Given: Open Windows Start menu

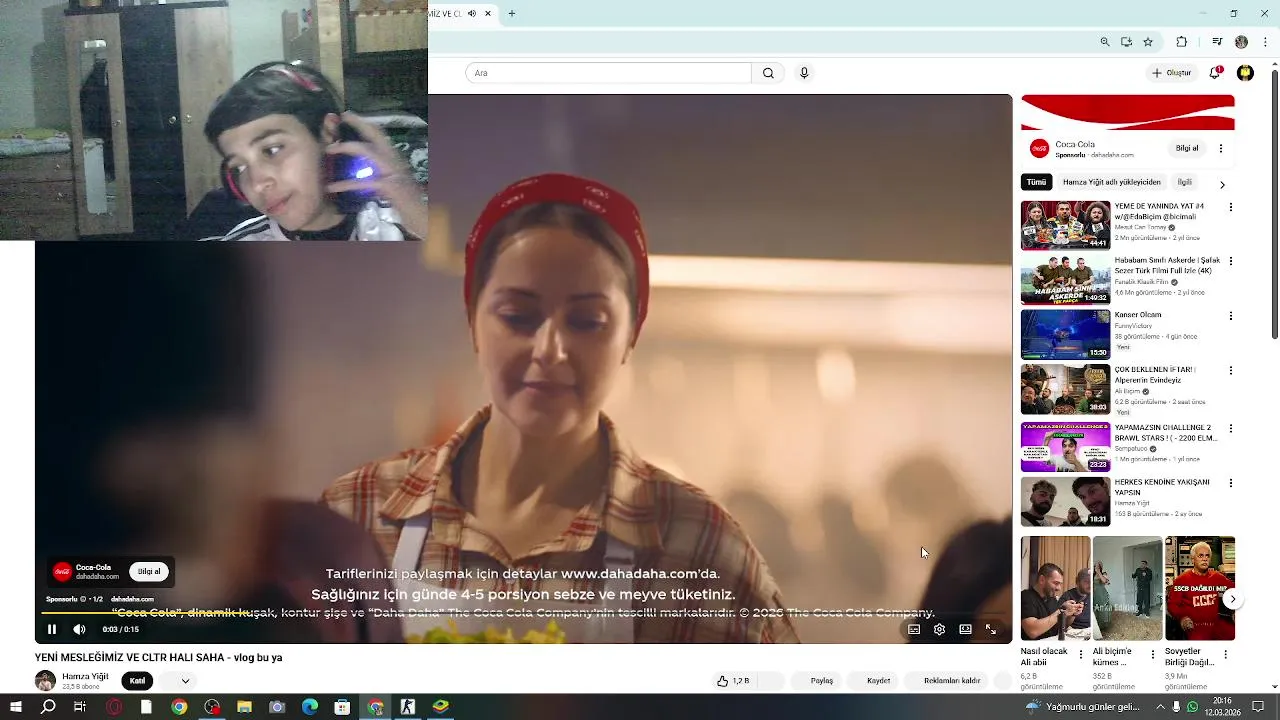Looking at the screenshot, I should click(x=15, y=707).
